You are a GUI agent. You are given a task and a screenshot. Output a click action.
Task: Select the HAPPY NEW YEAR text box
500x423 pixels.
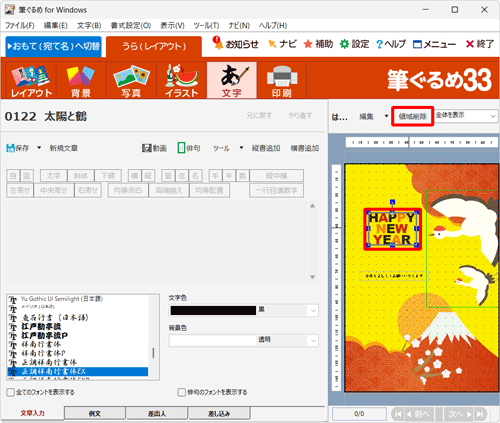pyautogui.click(x=392, y=229)
